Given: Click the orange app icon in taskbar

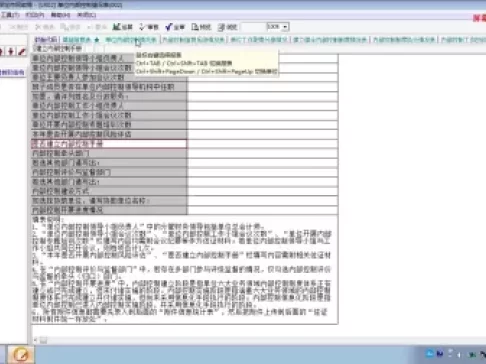Looking at the screenshot, I should [21, 355].
